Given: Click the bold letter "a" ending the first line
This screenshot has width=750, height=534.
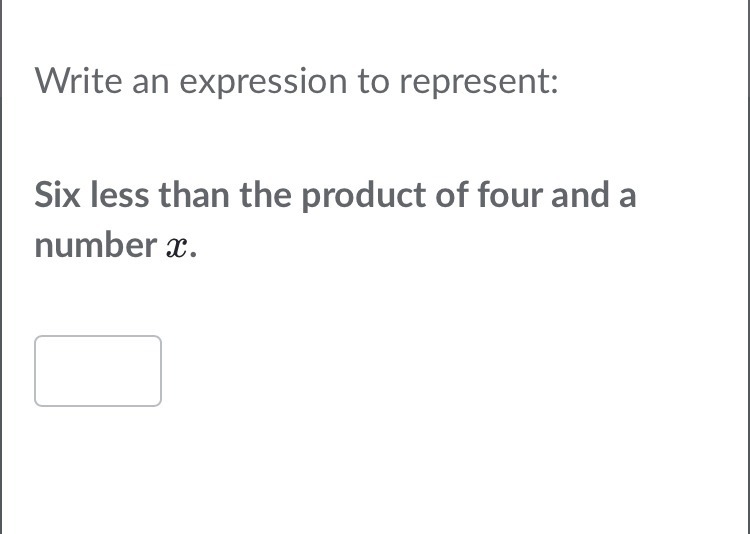Looking at the screenshot, I should [x=627, y=198].
